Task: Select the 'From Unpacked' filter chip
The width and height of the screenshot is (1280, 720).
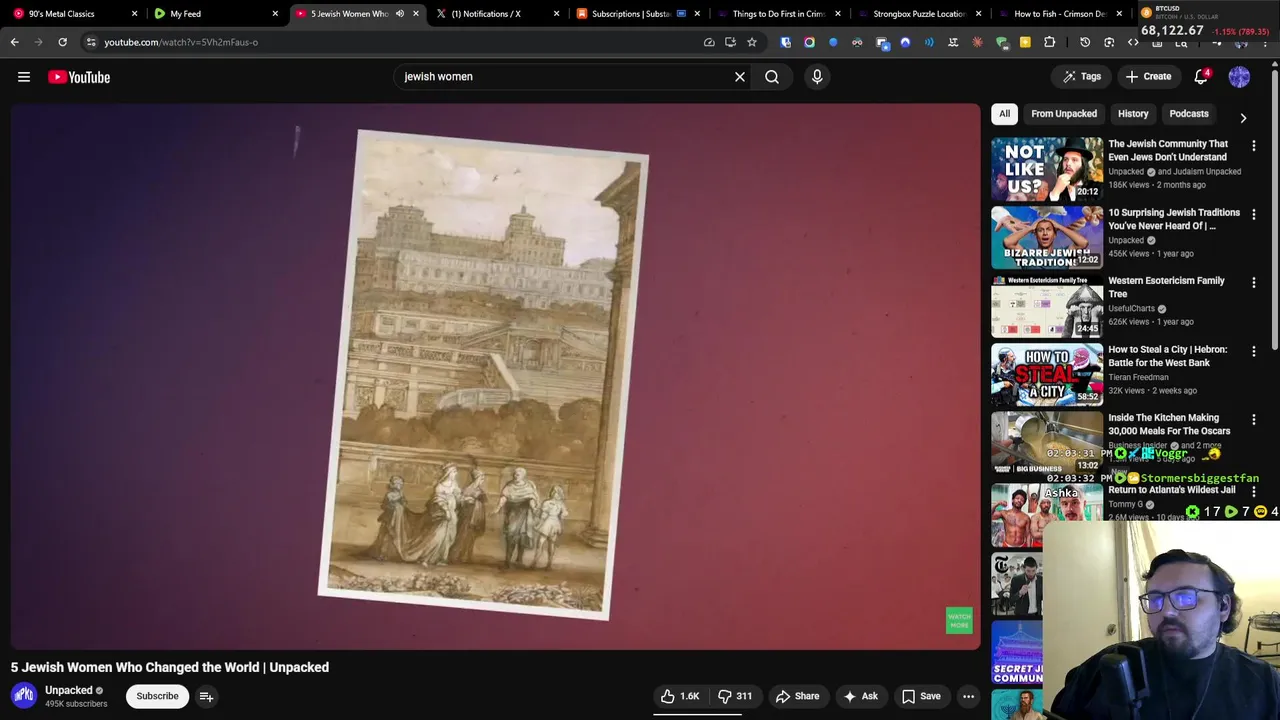Action: 1064,114
